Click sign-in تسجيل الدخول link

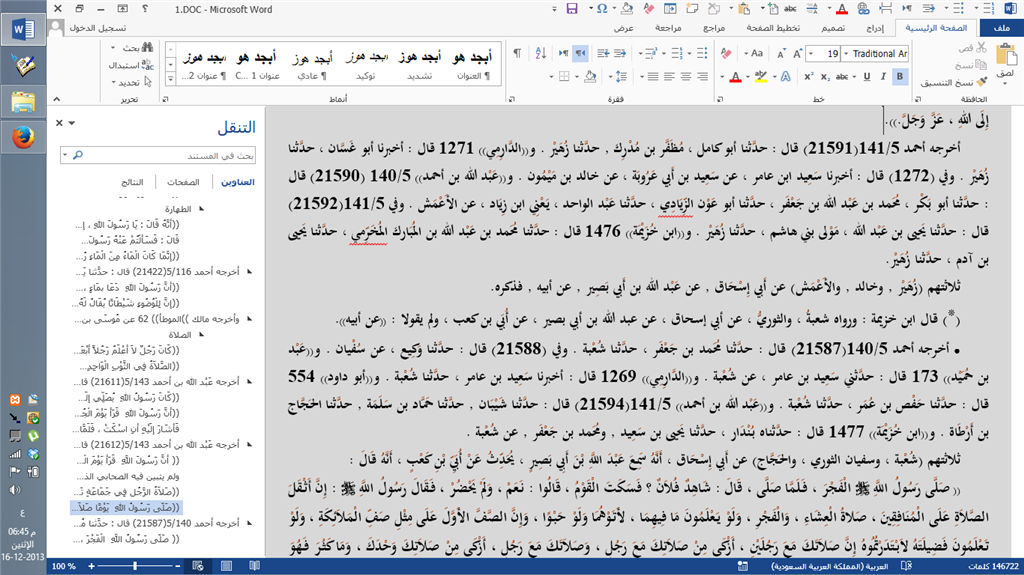click(98, 28)
